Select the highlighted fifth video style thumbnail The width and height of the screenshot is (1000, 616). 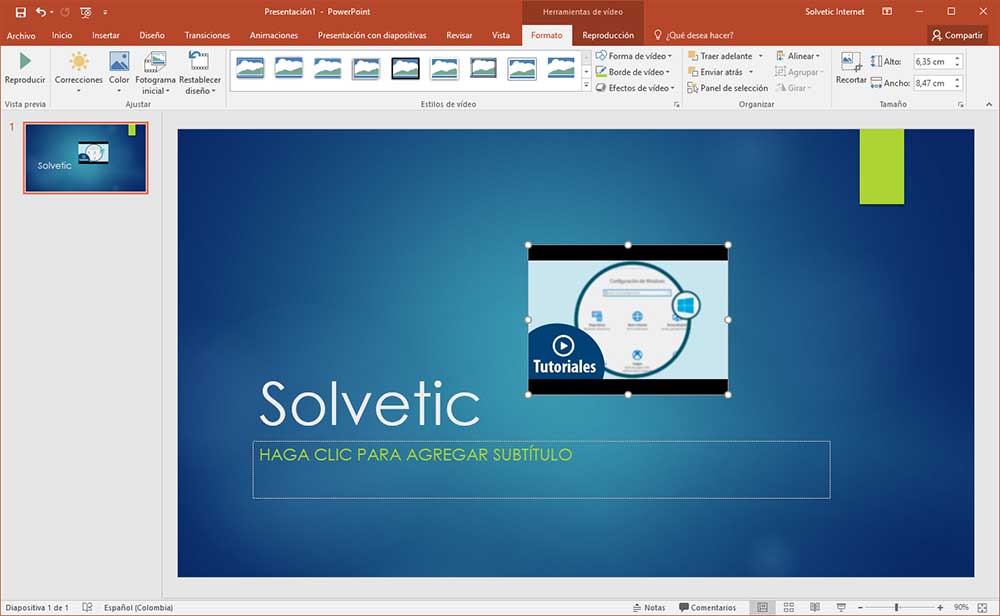tap(406, 68)
